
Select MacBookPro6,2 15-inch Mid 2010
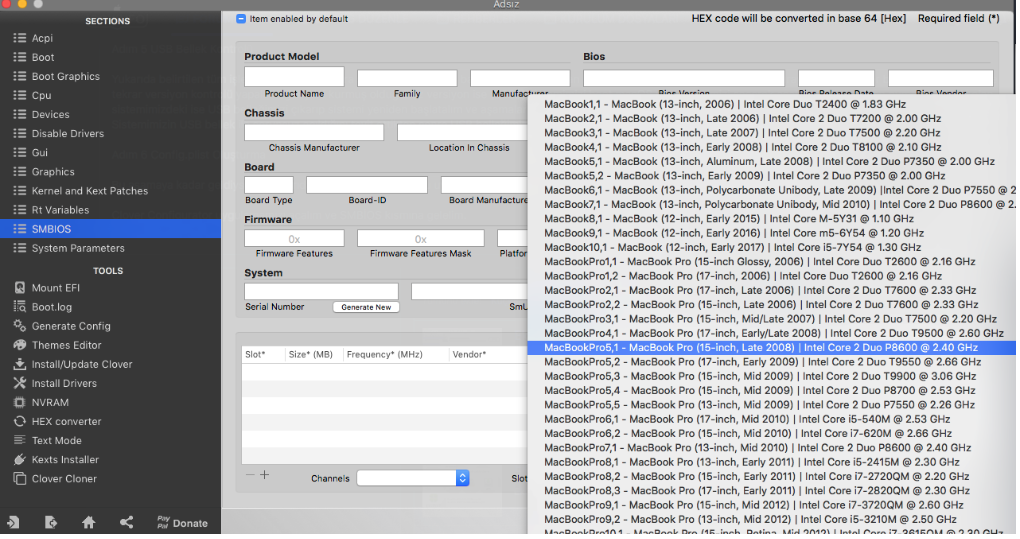(x=772, y=433)
